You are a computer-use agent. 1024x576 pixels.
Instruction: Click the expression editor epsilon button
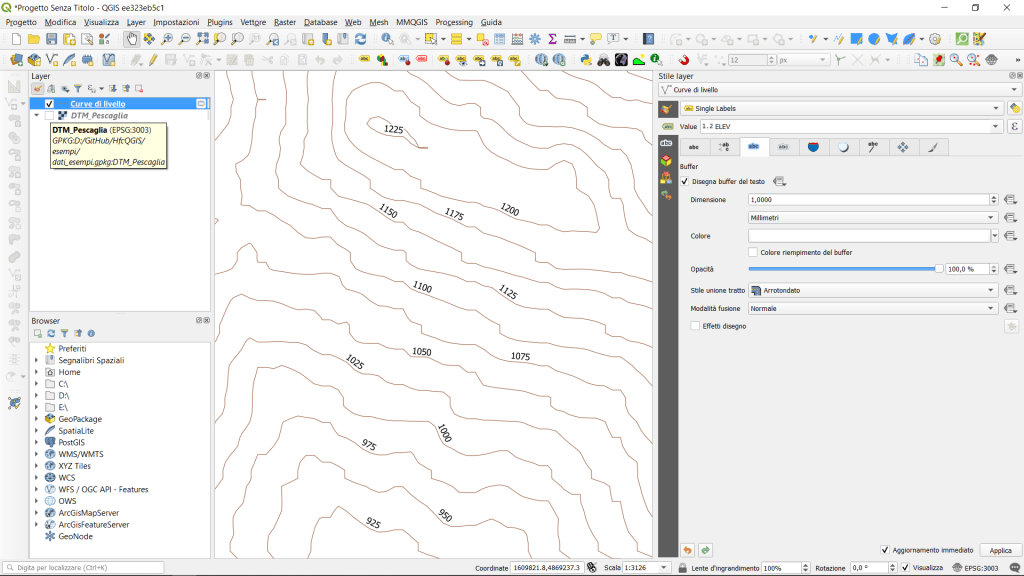(x=1014, y=127)
